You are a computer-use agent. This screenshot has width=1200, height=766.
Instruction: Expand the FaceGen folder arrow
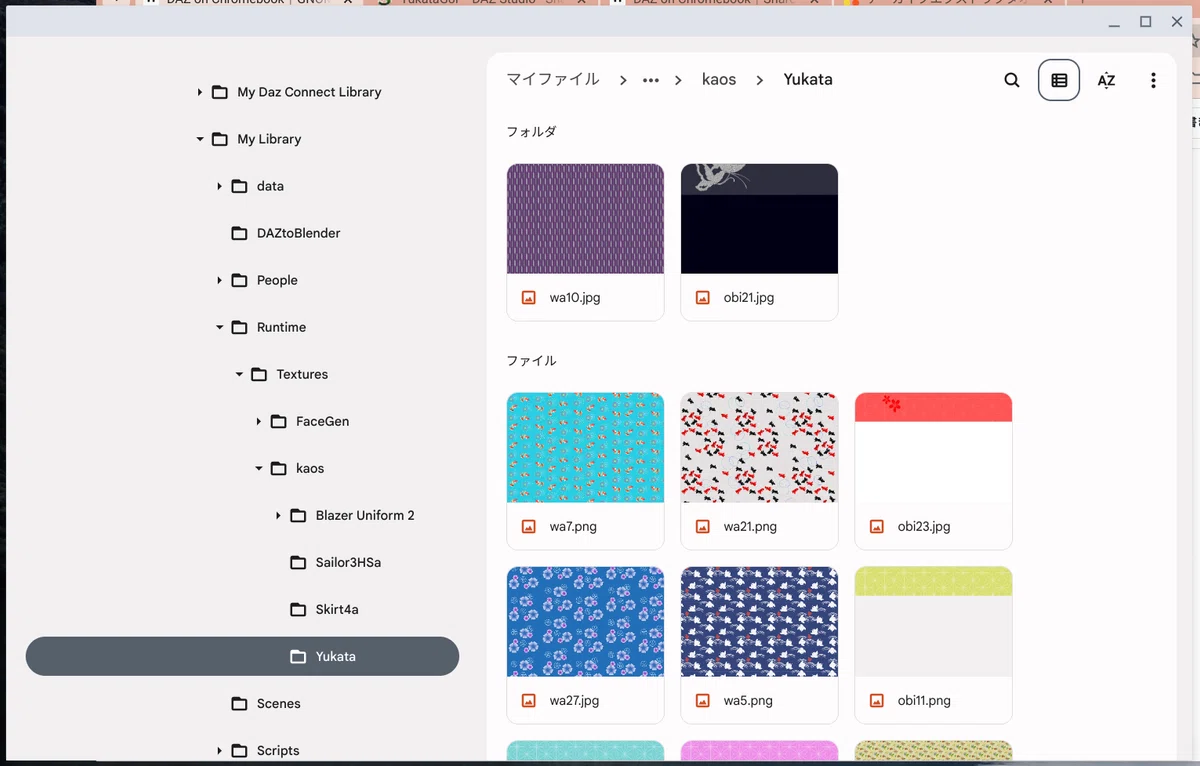click(x=258, y=421)
